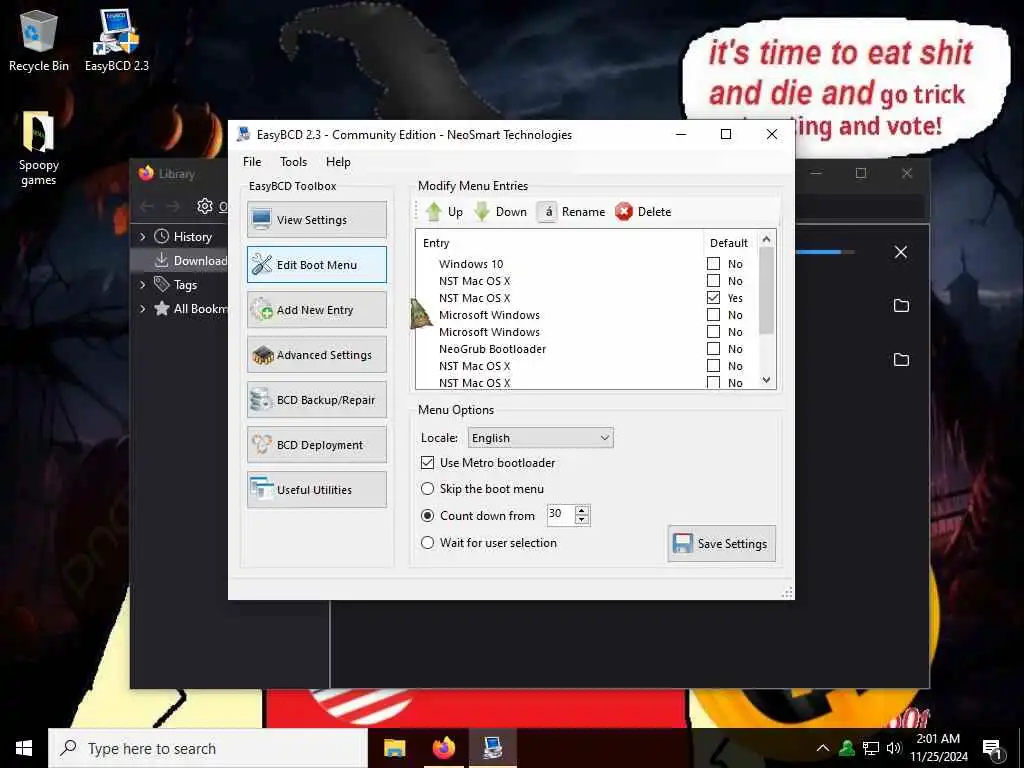Increase countdown with spinner up arrow
The height and width of the screenshot is (768, 1024).
tap(582, 510)
